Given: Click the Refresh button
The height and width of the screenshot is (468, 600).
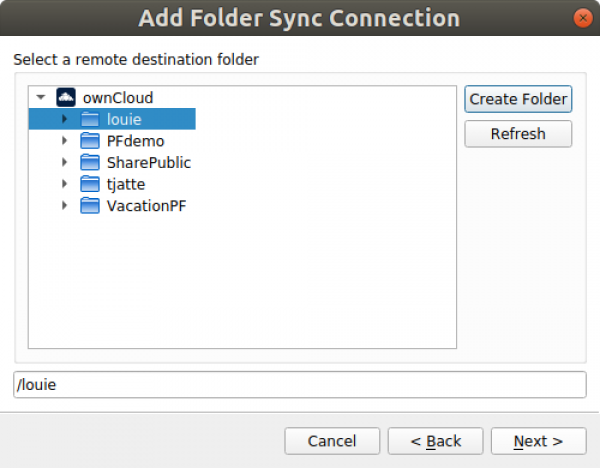Looking at the screenshot, I should coord(518,134).
